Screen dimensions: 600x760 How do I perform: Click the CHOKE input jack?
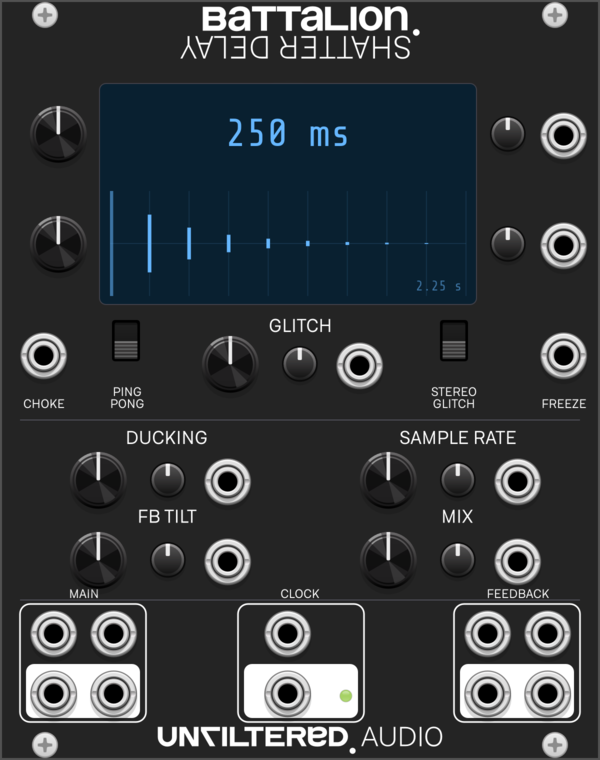pyautogui.click(x=44, y=356)
